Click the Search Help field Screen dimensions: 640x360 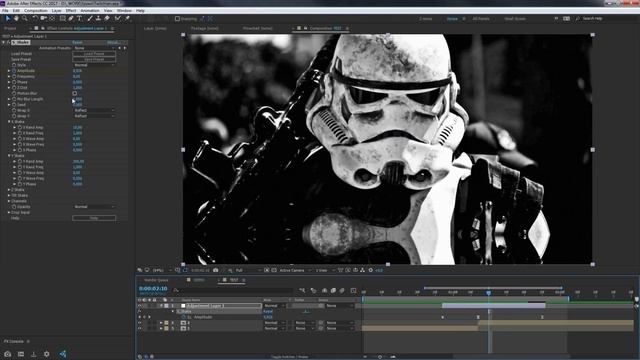[x=592, y=18]
